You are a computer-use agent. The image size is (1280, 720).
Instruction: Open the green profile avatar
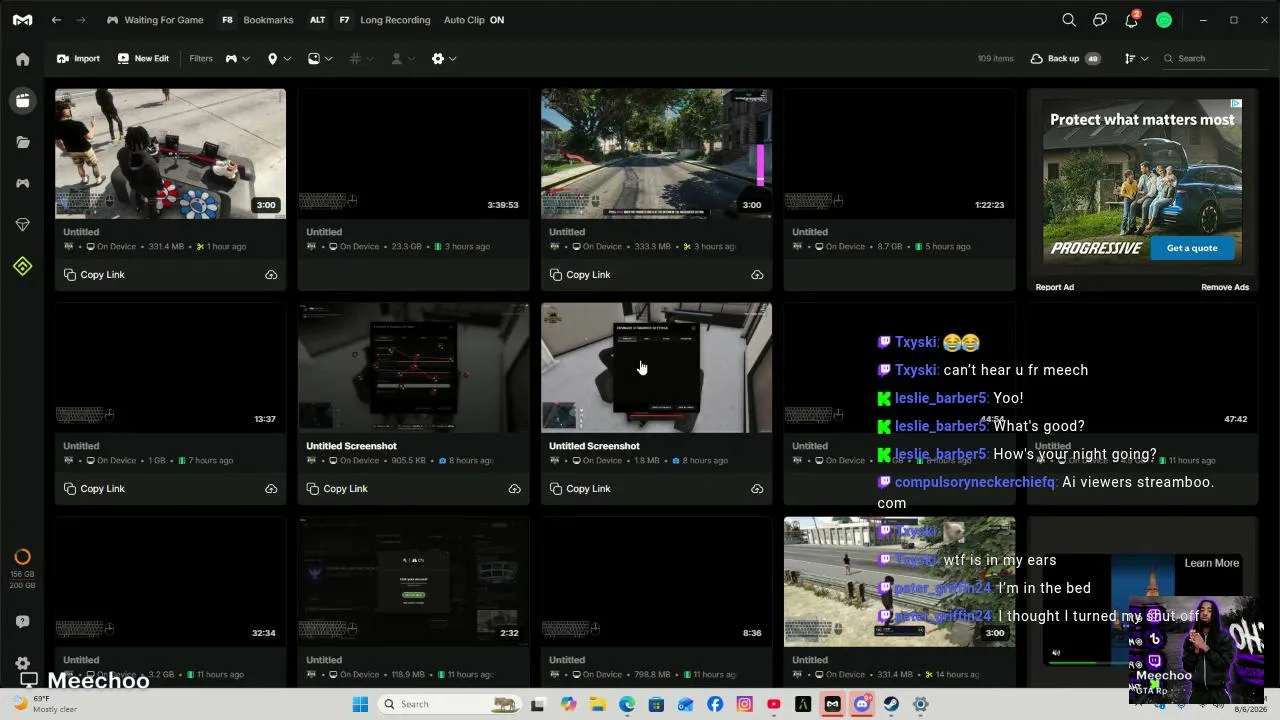(x=1164, y=20)
